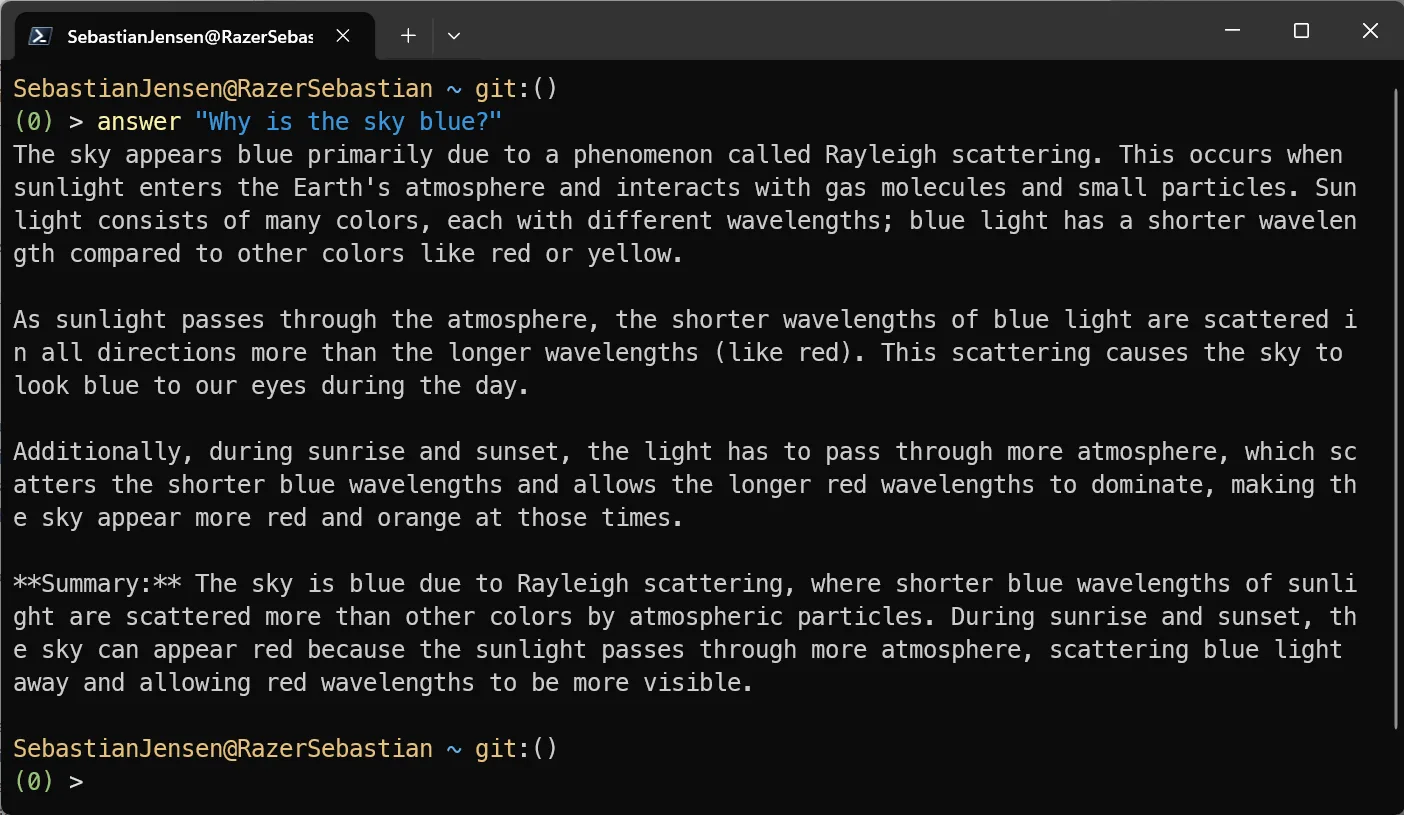Close the SebastianJensen@RazerSebas tab

coord(343,36)
